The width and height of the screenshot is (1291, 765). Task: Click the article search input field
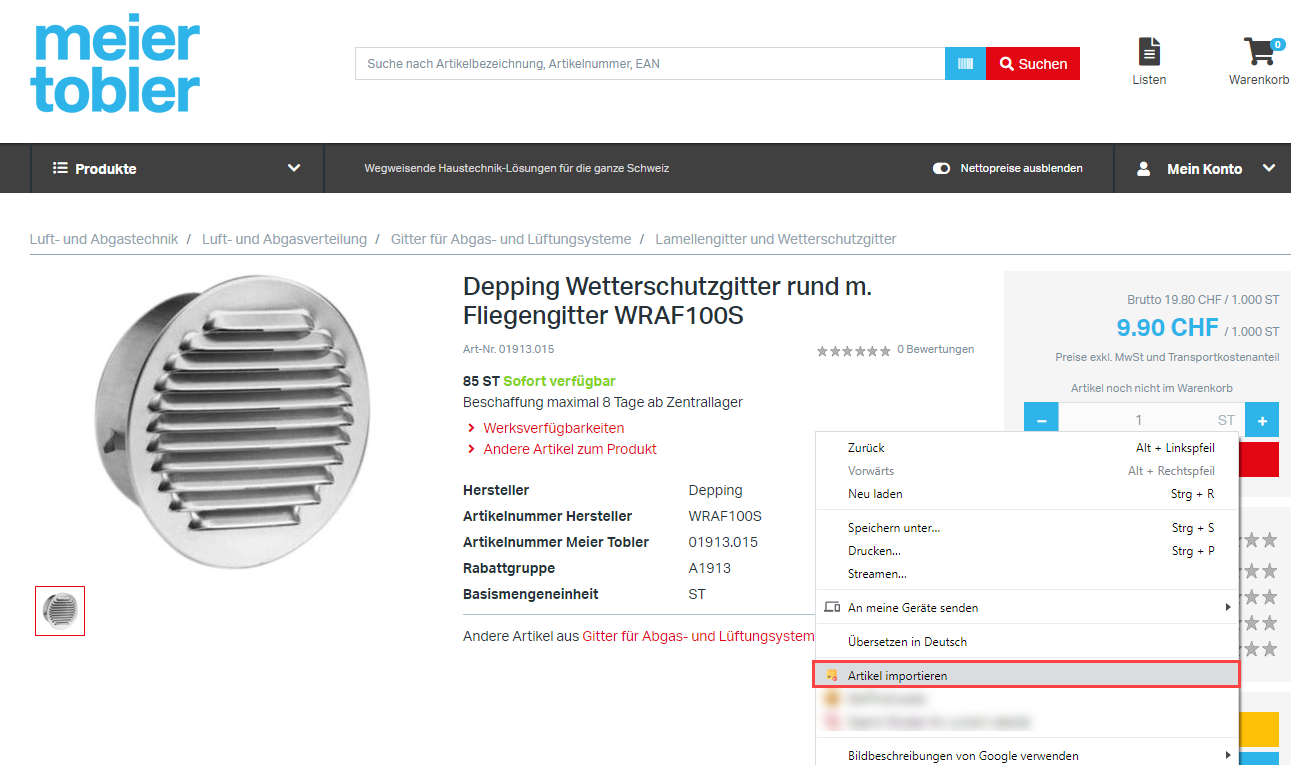(x=650, y=64)
